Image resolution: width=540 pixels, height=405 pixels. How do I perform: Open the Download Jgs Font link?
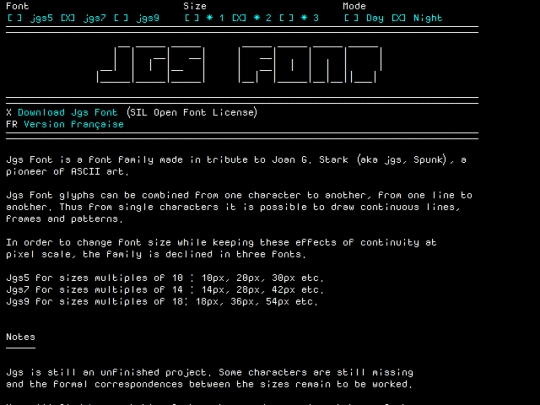pyautogui.click(x=68, y=113)
